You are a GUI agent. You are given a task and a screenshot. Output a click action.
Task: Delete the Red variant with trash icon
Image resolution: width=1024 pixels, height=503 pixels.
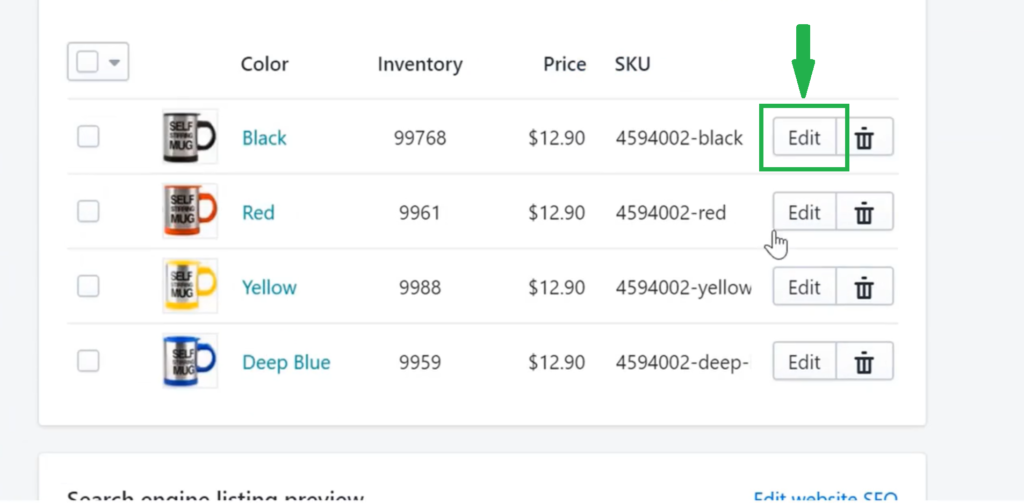(x=865, y=212)
